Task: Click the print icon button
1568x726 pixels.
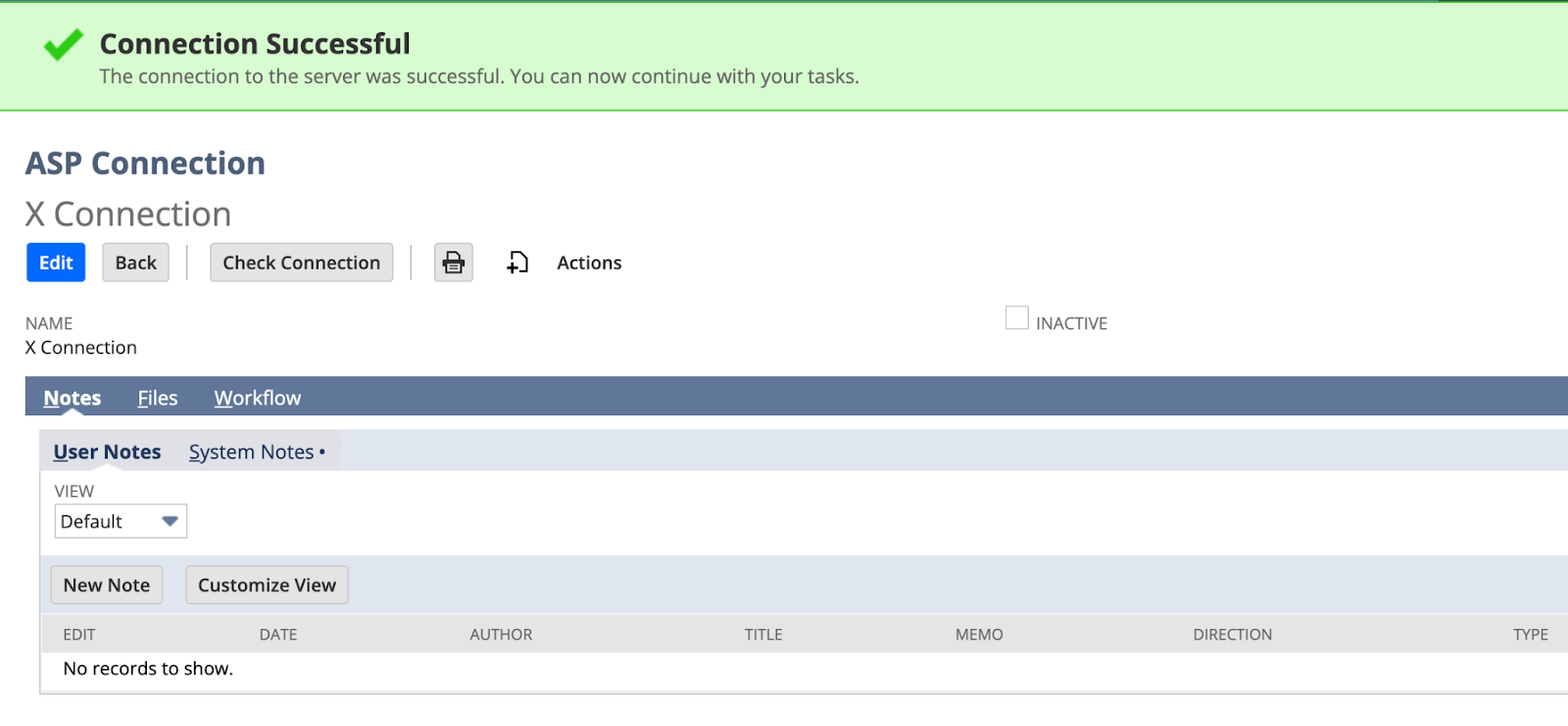Action: pyautogui.click(x=454, y=263)
